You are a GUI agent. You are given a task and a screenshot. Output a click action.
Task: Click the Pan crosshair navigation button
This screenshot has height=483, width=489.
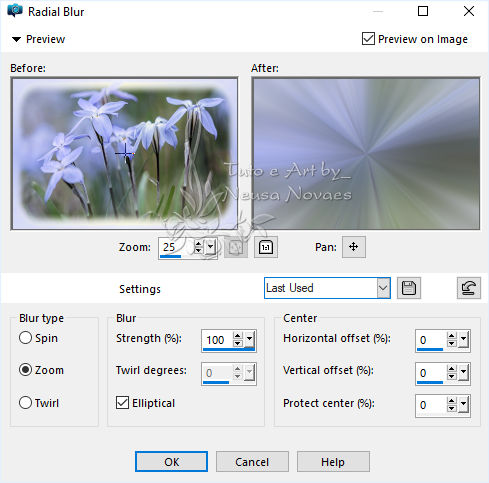coord(354,247)
